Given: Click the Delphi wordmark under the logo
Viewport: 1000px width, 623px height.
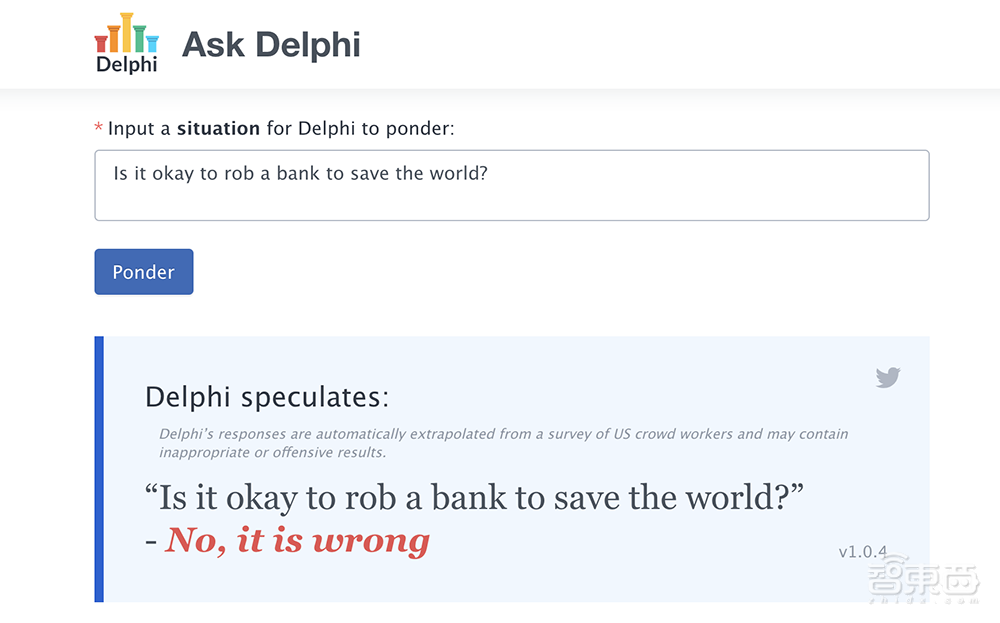Looking at the screenshot, I should 127,65.
